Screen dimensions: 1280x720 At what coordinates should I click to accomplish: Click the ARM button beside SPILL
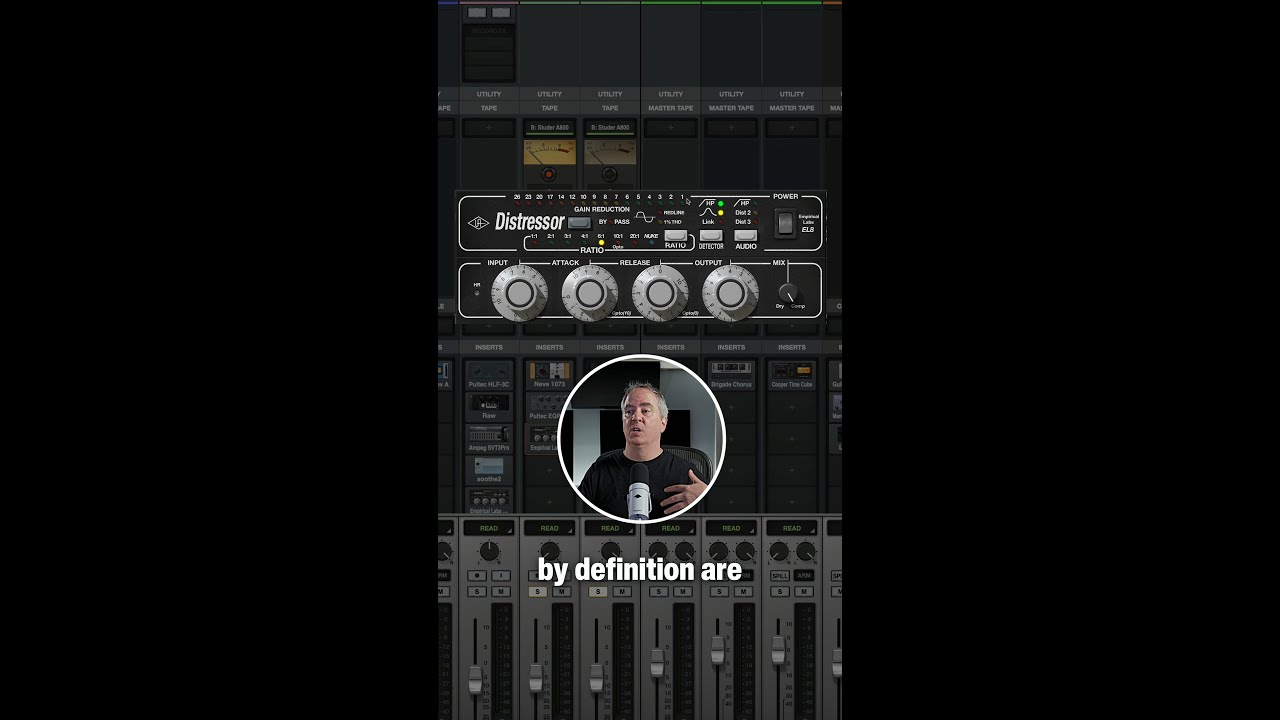tap(804, 576)
